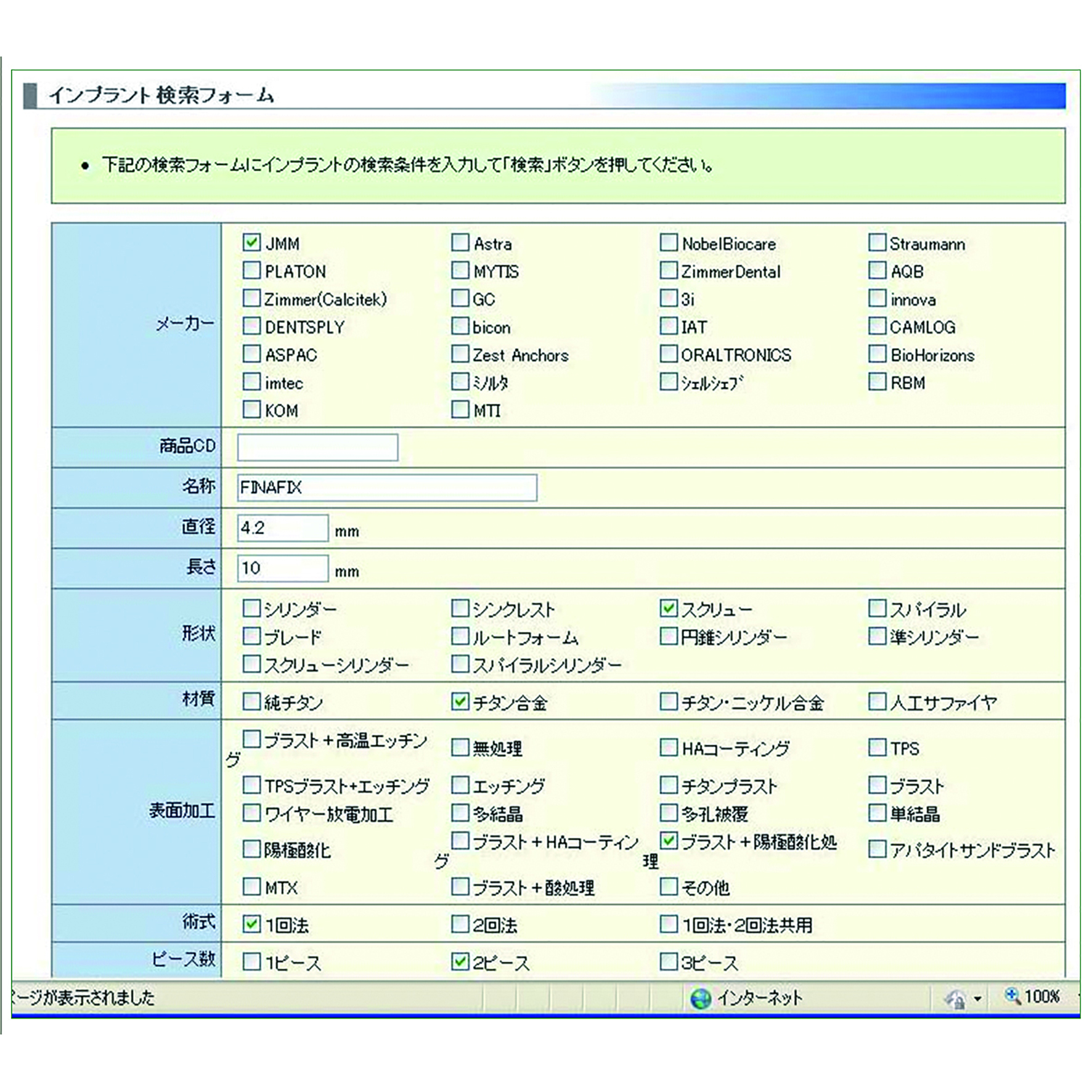The image size is (1092, 1092).
Task: Enable the Zest Anchors checkbox
Action: tap(460, 354)
